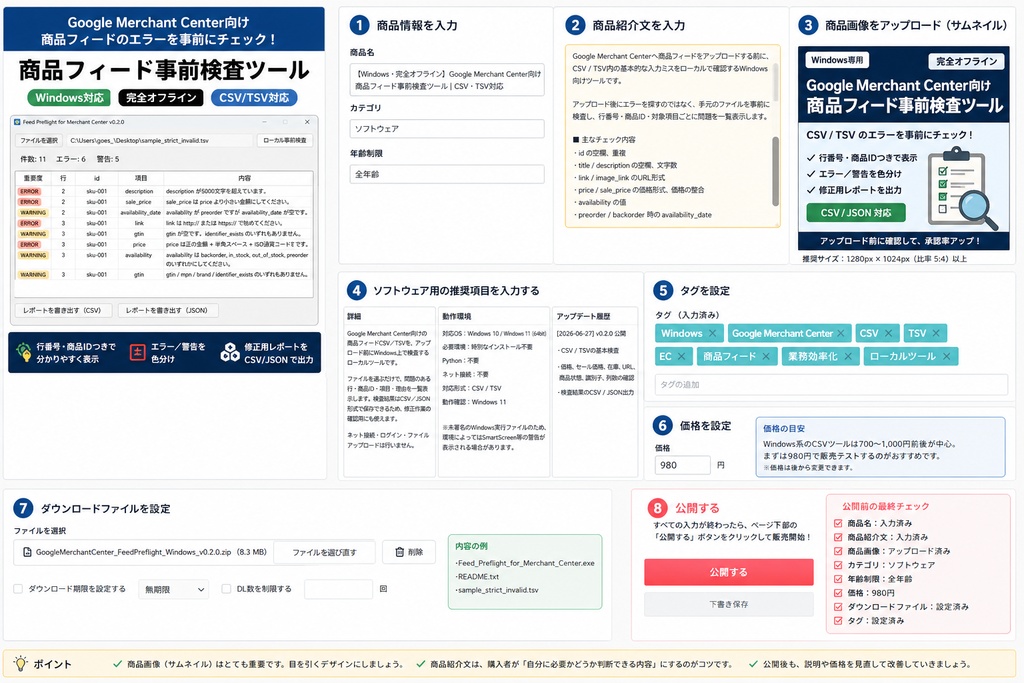This screenshot has height=683, width=1024.
Task: Click the 商品名 input field
Action: pos(447,80)
